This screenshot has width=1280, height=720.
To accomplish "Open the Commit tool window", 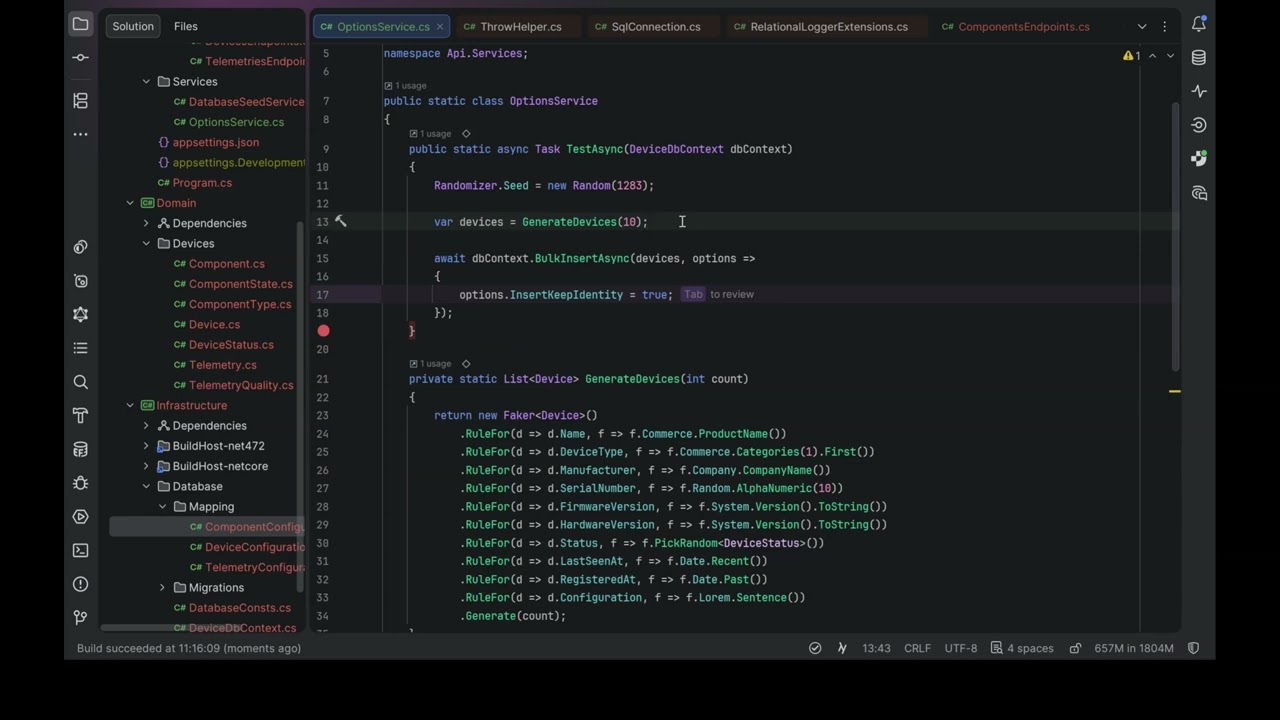I will [x=81, y=58].
